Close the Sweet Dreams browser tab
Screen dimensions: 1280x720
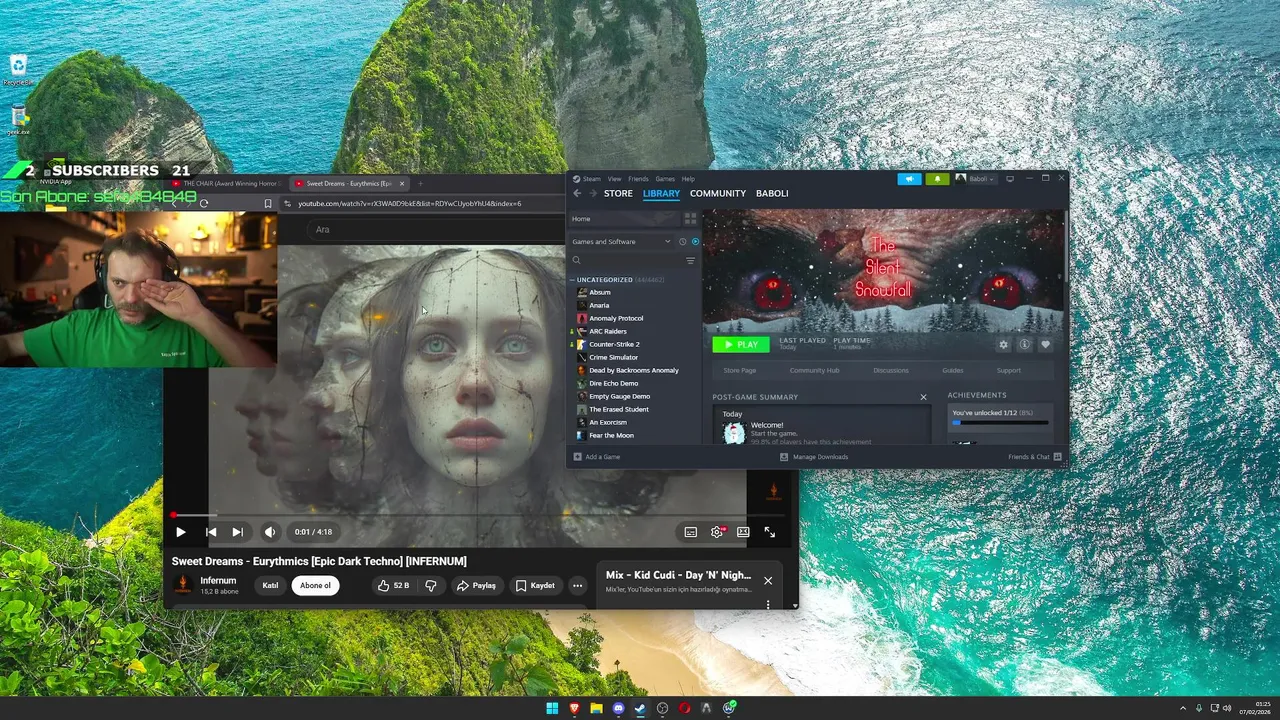click(x=402, y=183)
